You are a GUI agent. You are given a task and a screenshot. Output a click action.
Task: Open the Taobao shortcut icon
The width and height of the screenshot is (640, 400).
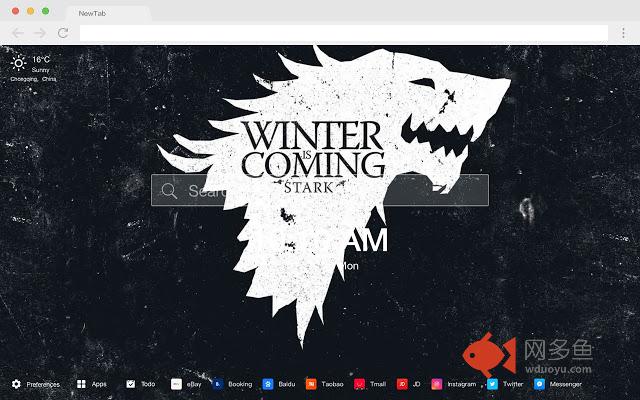tap(311, 384)
